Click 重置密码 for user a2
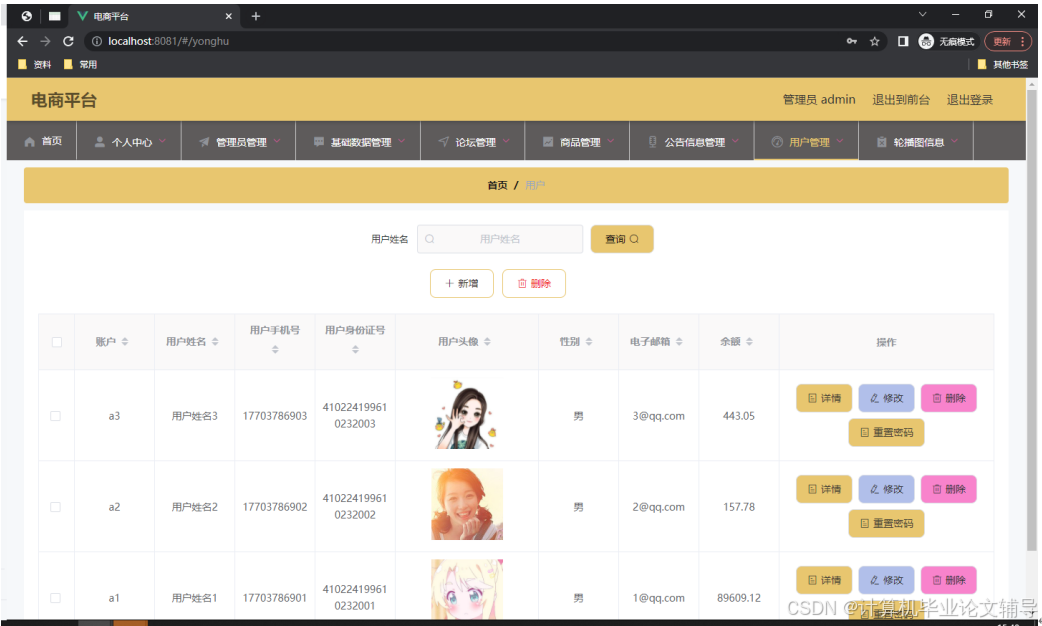Image resolution: width=1042 pixels, height=626 pixels. point(886,524)
